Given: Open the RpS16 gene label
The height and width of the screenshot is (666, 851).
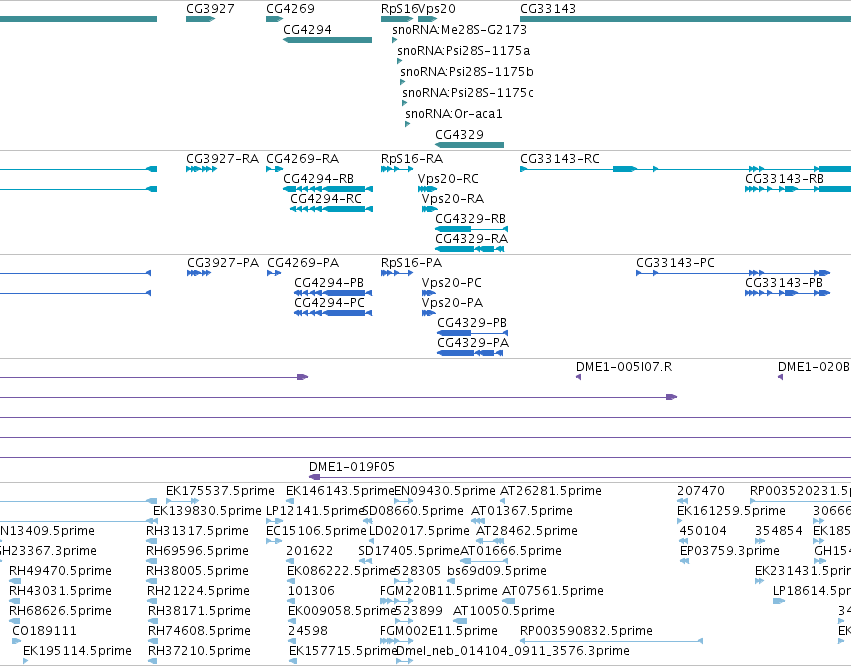Looking at the screenshot, I should tap(399, 9).
